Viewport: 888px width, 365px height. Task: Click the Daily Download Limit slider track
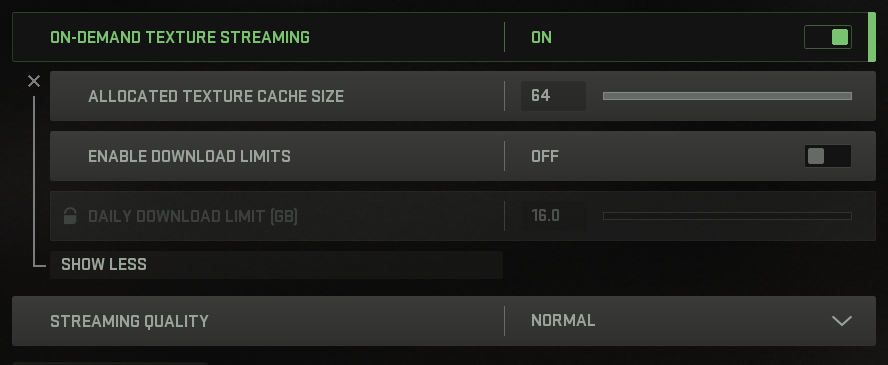click(727, 216)
